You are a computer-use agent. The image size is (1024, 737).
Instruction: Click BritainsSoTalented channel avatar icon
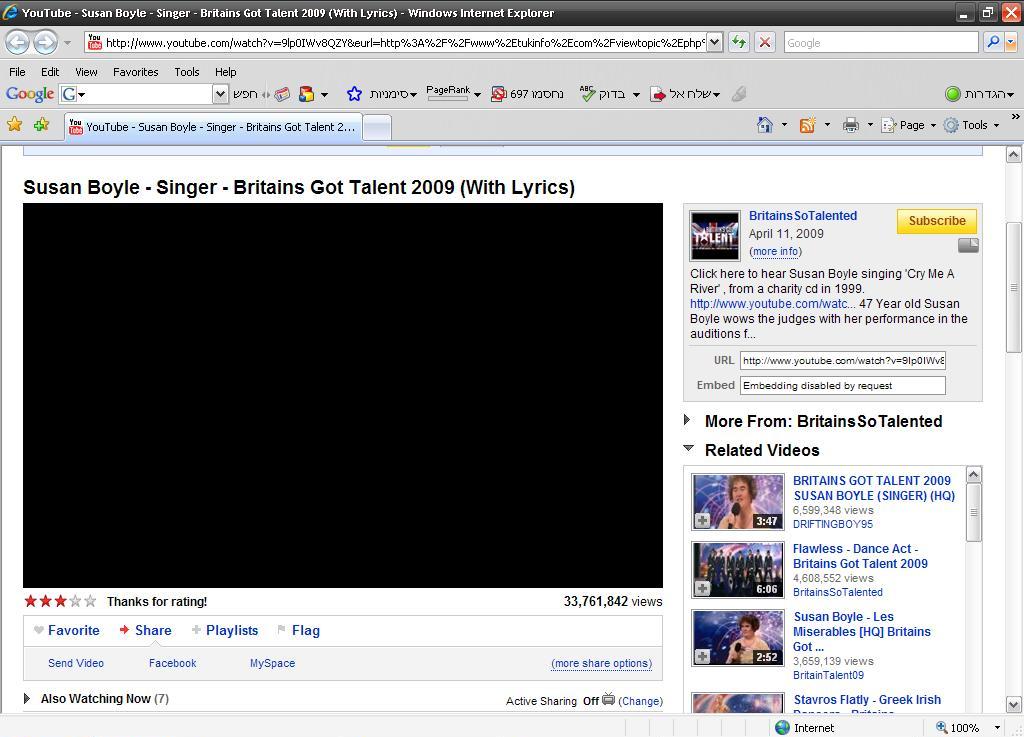point(715,236)
